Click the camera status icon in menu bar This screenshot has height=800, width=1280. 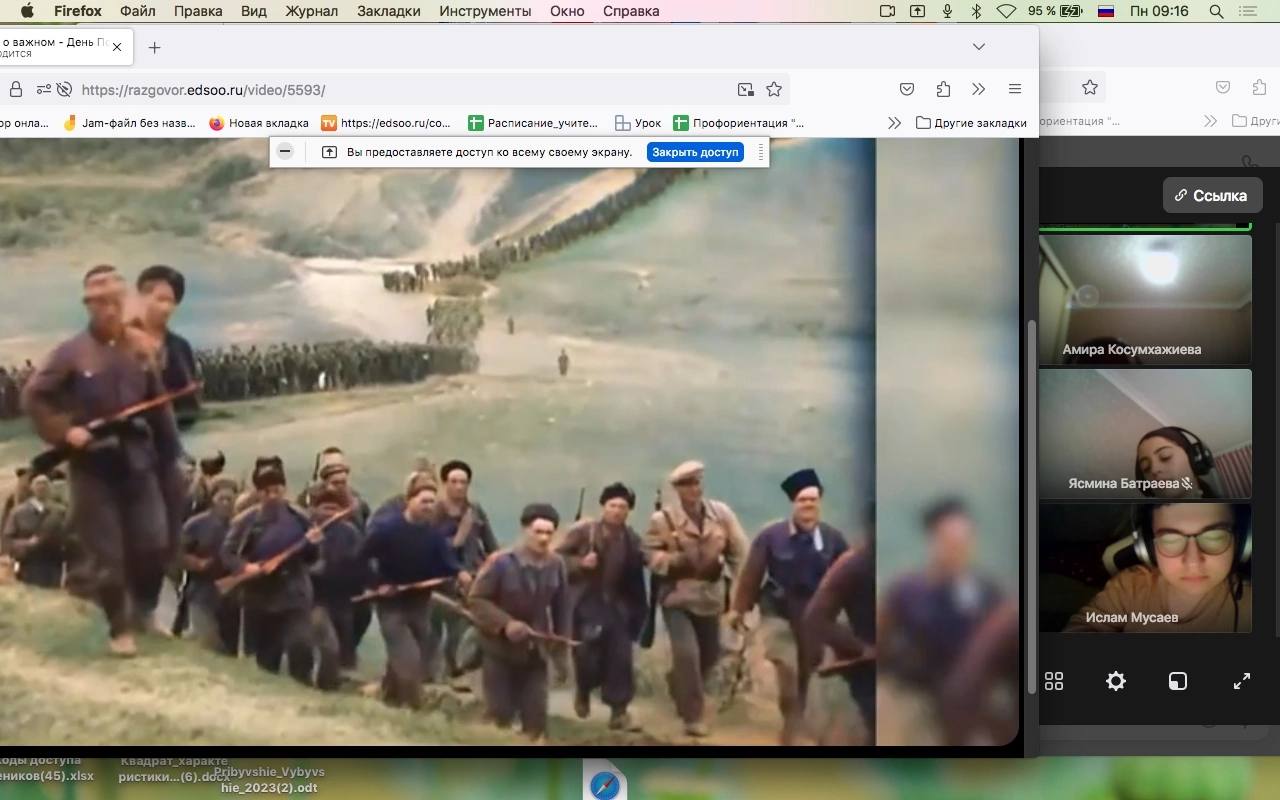click(x=887, y=11)
